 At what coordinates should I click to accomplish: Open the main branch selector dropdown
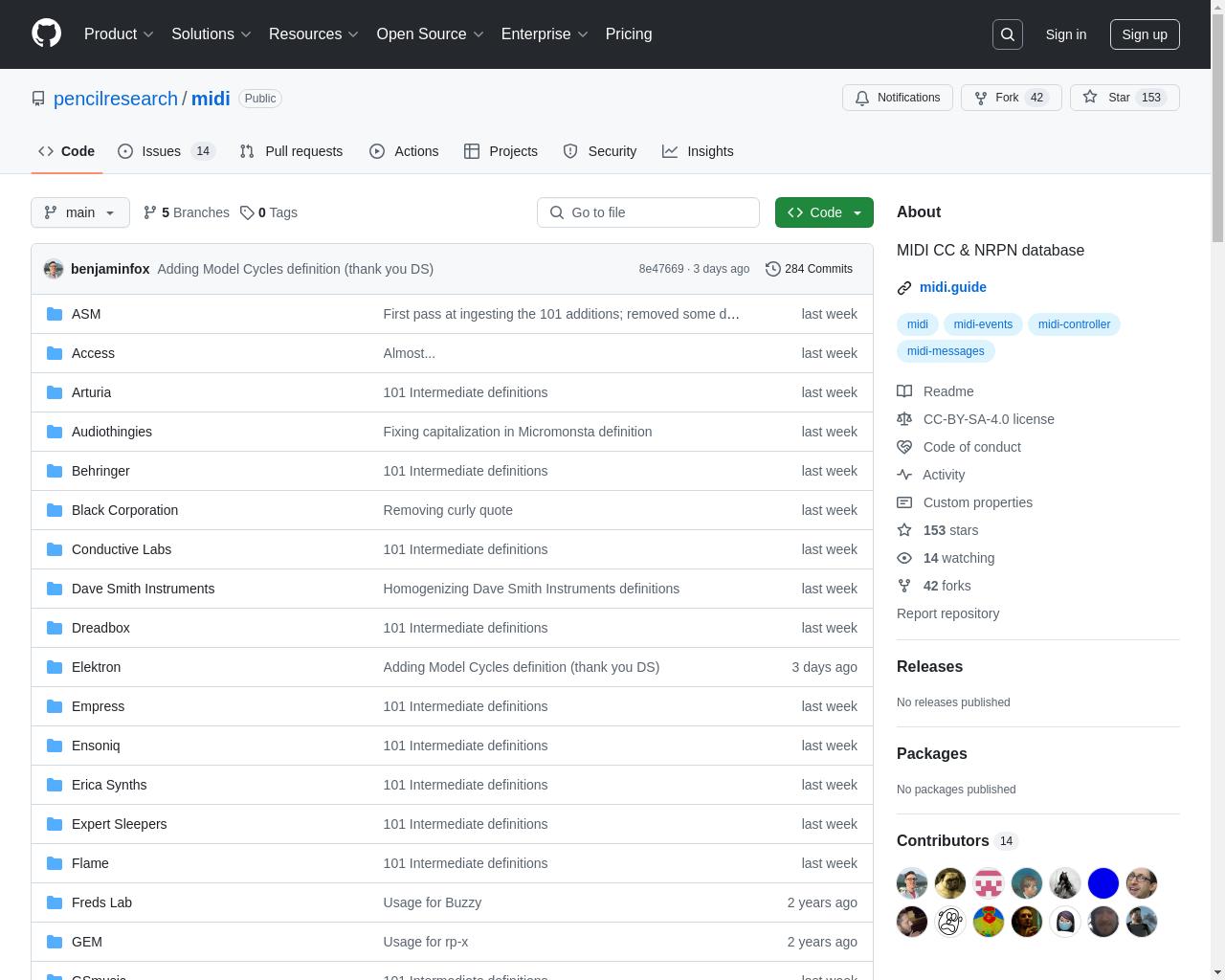tap(80, 212)
